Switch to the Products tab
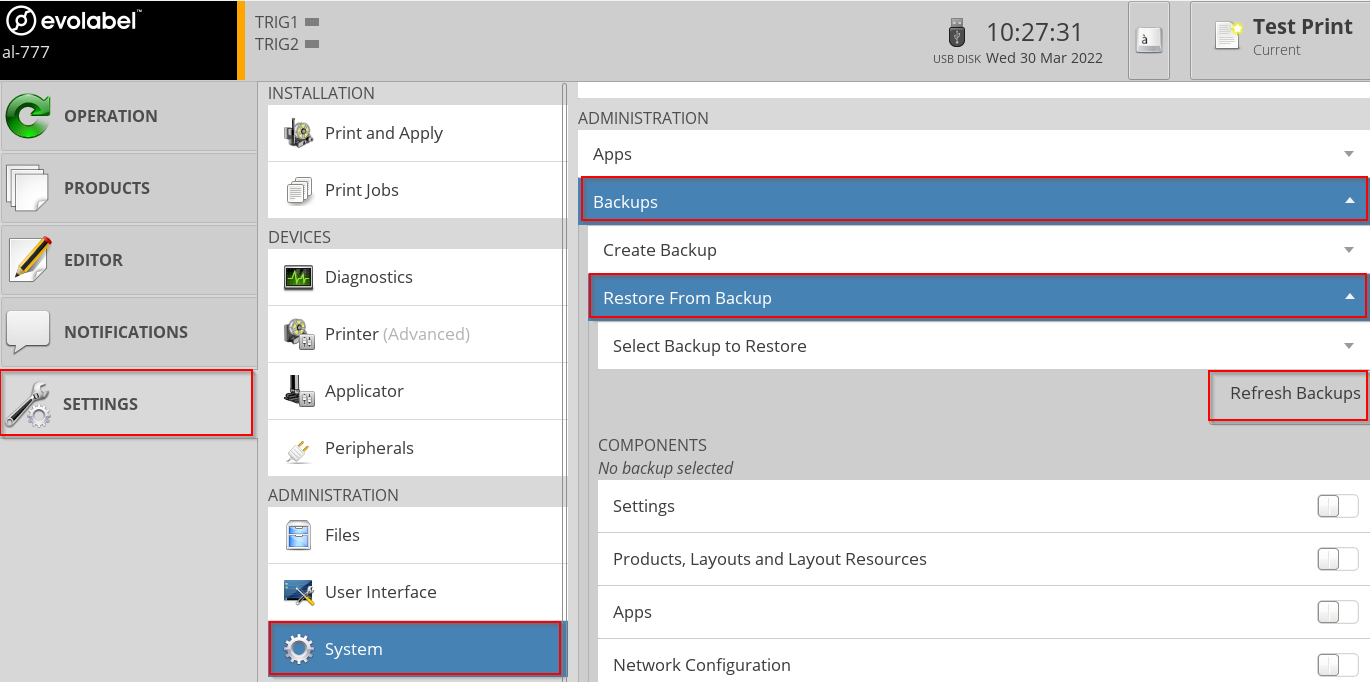The width and height of the screenshot is (1370, 682). coord(129,188)
